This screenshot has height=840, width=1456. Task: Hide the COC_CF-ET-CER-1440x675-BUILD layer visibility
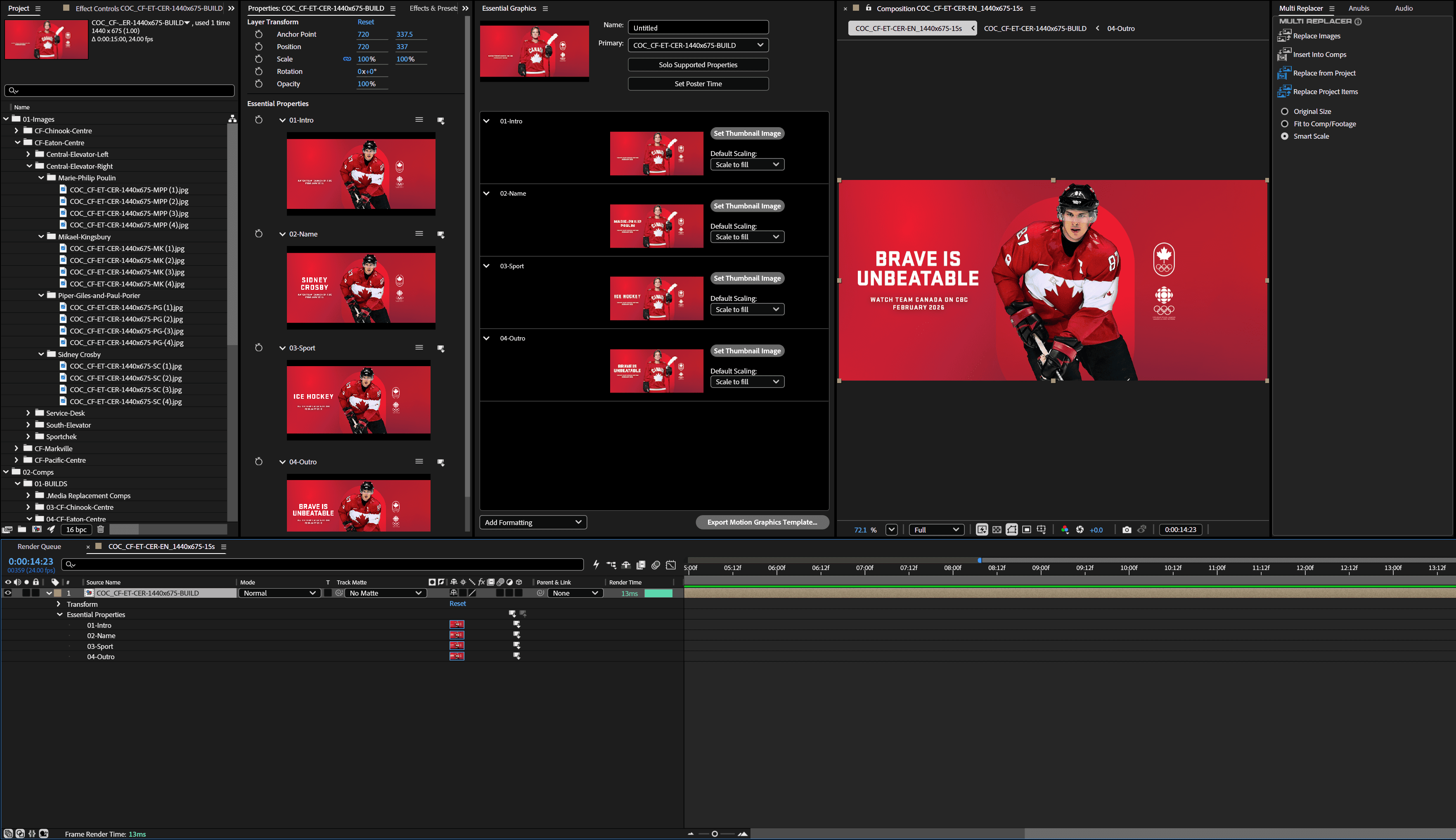[x=7, y=592]
